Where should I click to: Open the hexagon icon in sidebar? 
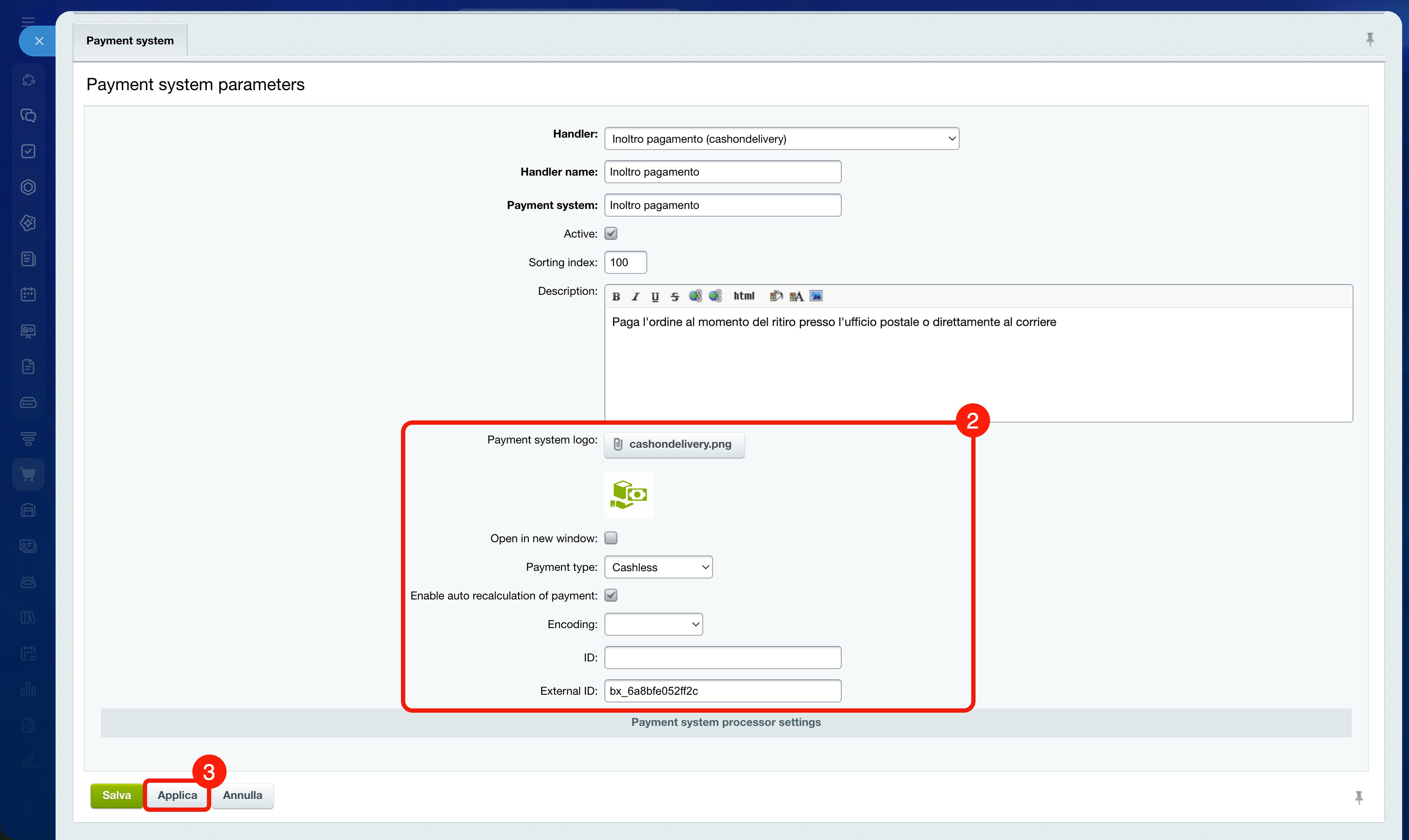point(28,187)
